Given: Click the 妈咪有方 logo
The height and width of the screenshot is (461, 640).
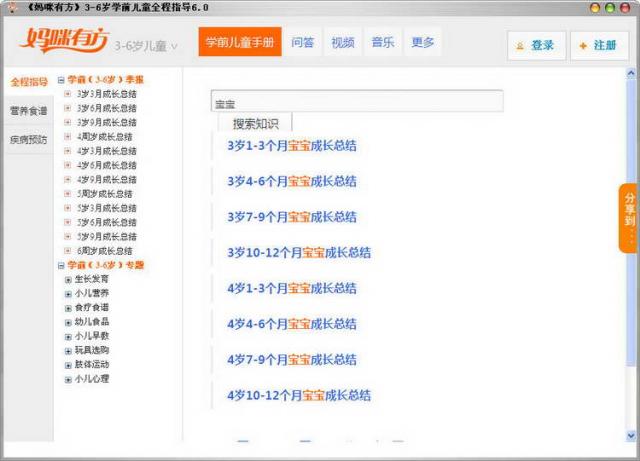Looking at the screenshot, I should pos(63,40).
